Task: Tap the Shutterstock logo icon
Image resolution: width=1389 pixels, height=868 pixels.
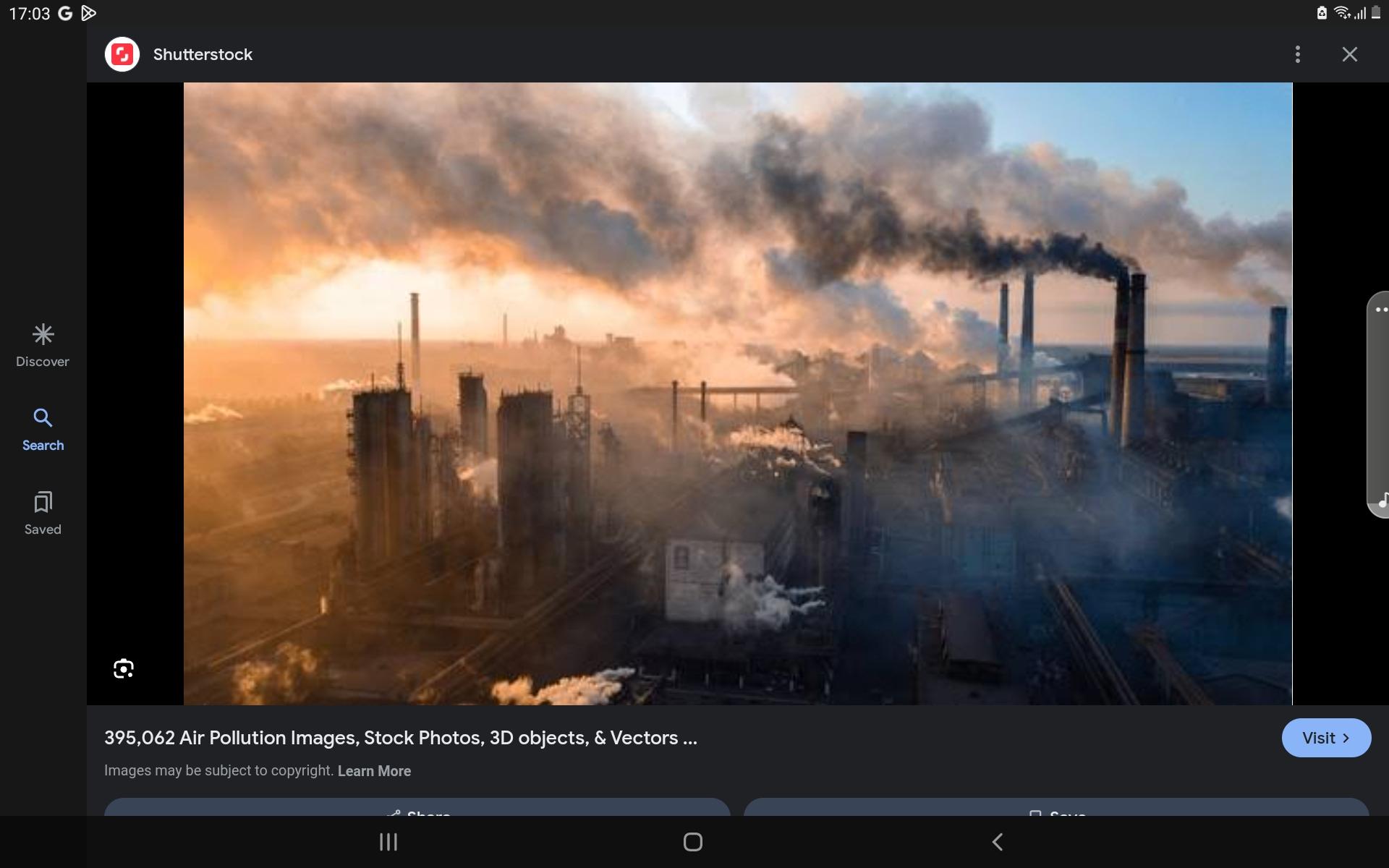Action: (122, 54)
